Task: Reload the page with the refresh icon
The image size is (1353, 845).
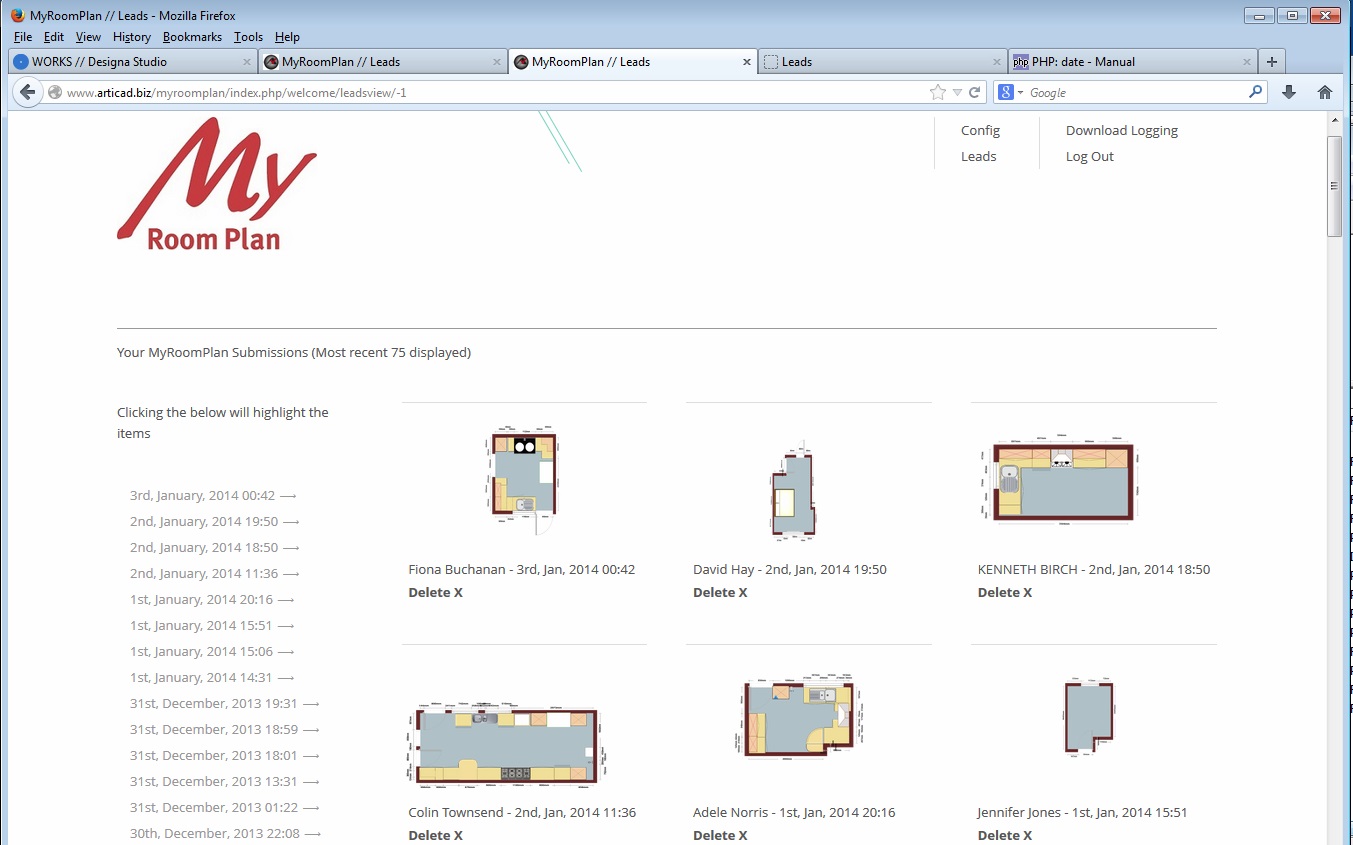Action: (x=974, y=92)
